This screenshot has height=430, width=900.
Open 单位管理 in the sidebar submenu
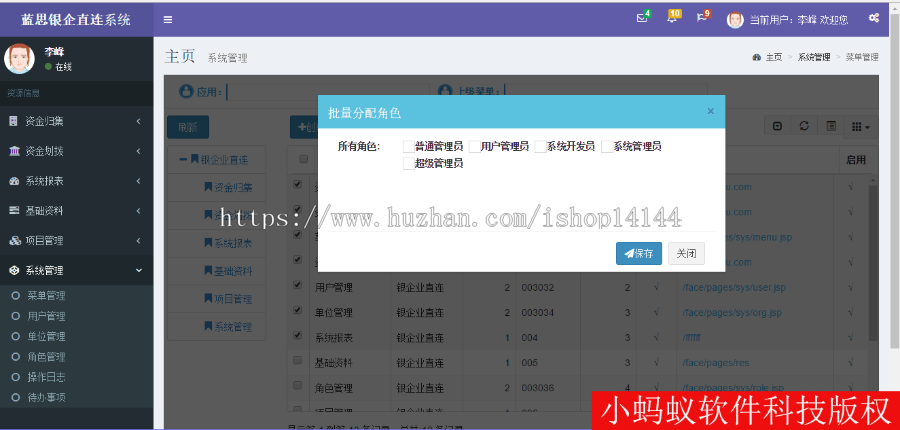click(x=46, y=336)
